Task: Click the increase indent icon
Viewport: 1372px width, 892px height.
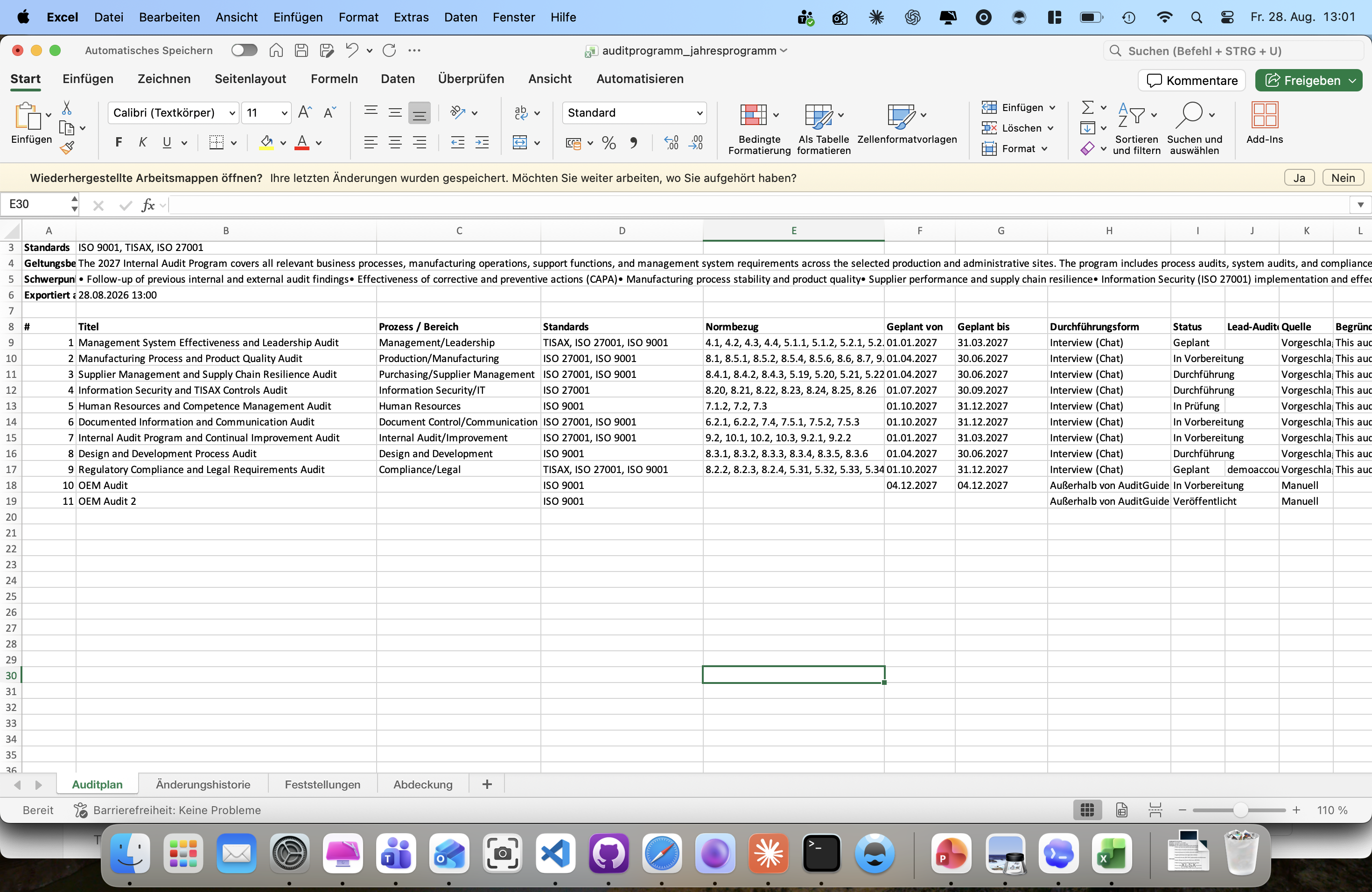Action: coord(482,142)
